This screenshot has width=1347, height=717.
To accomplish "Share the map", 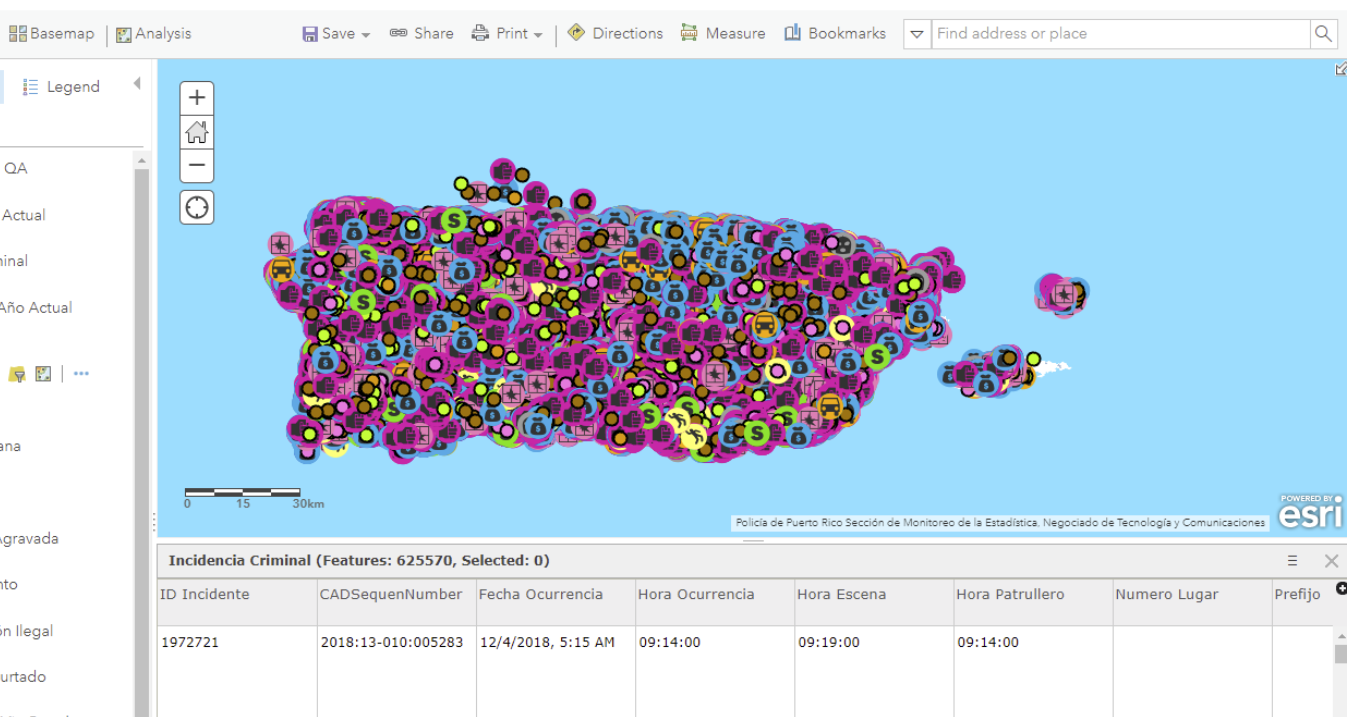I will click(421, 33).
